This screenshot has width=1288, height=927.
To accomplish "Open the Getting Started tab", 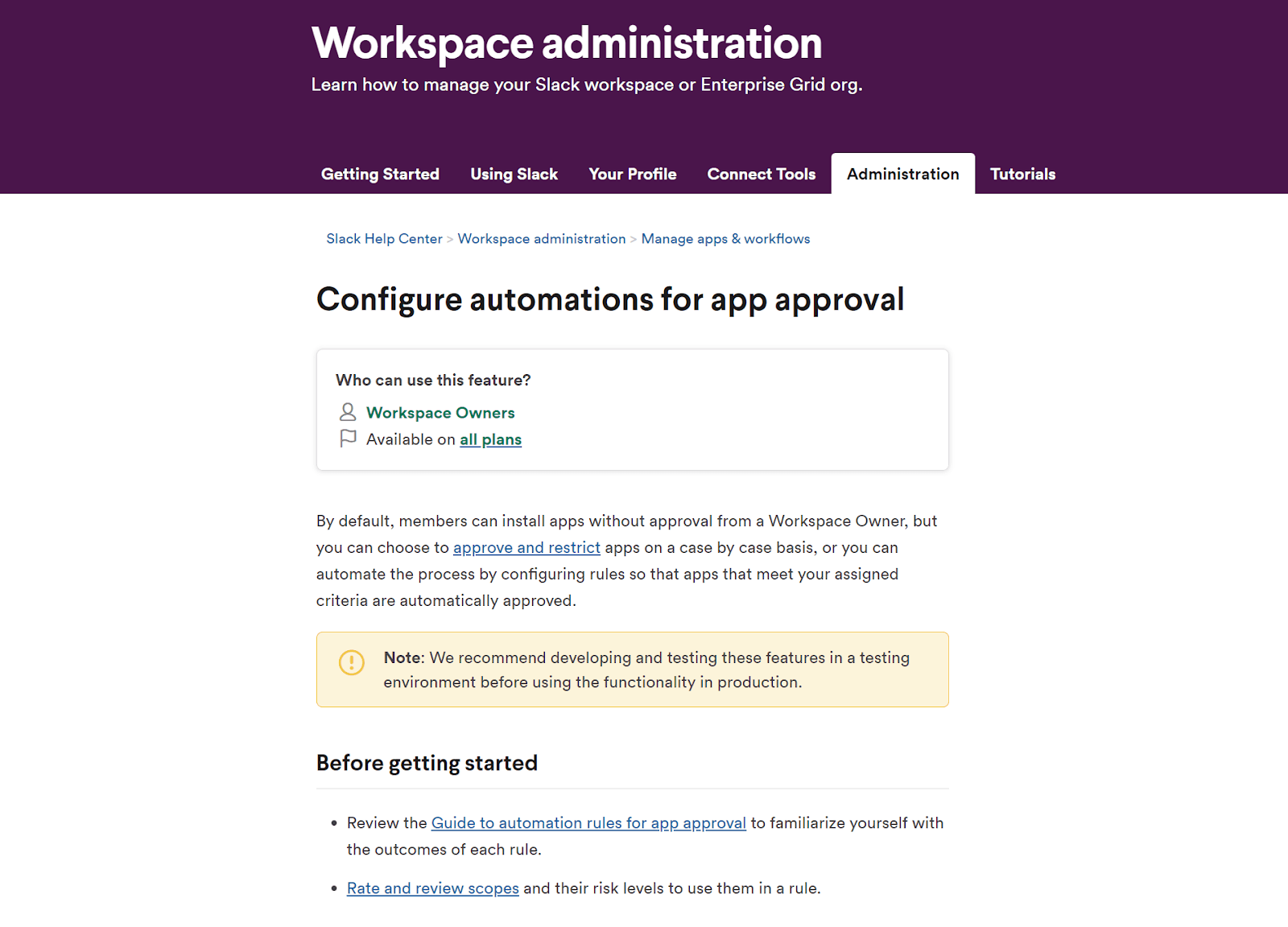I will tap(380, 174).
